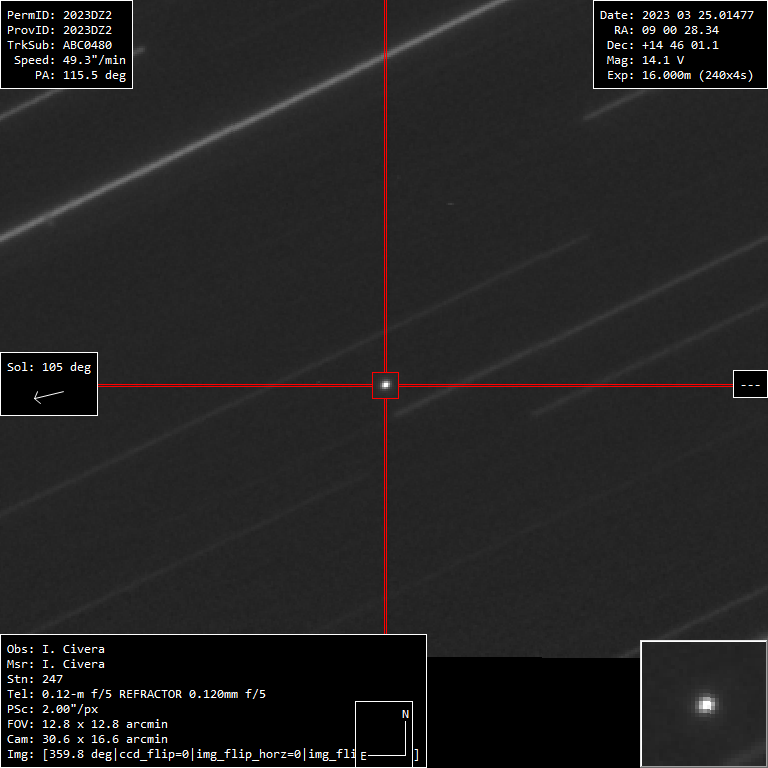768x768 pixels.
Task: Open the zoomed asteroid inset thumbnail
Action: coord(704,704)
